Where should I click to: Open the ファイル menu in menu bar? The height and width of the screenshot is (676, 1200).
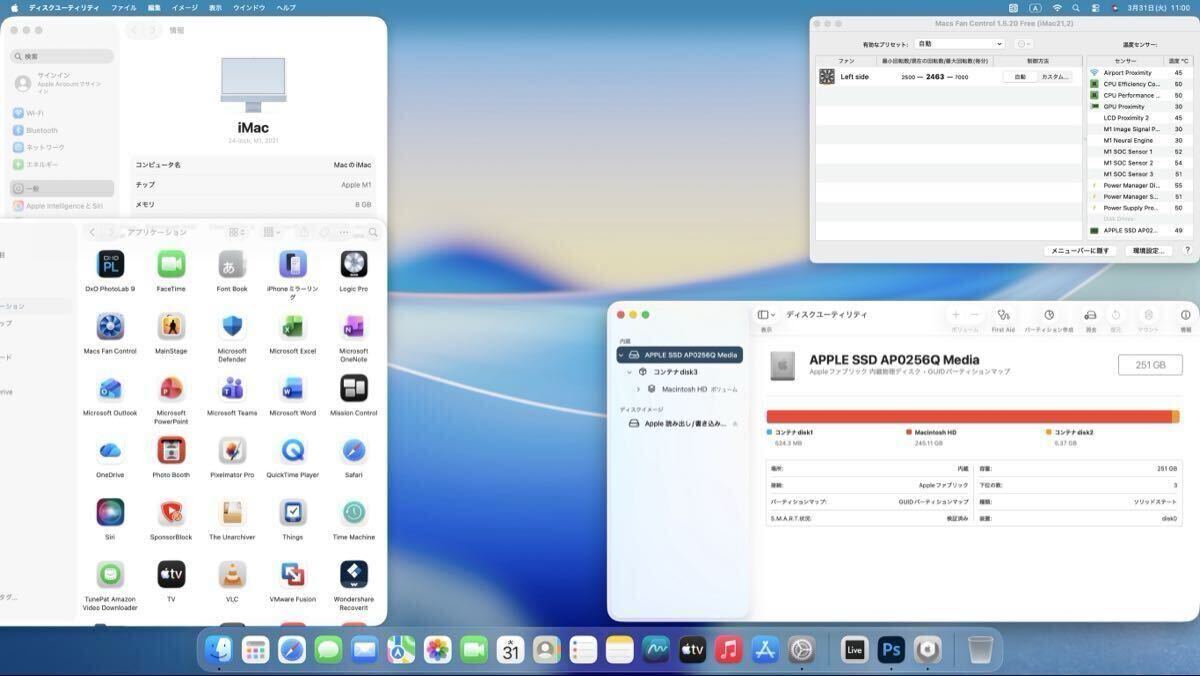pos(124,7)
